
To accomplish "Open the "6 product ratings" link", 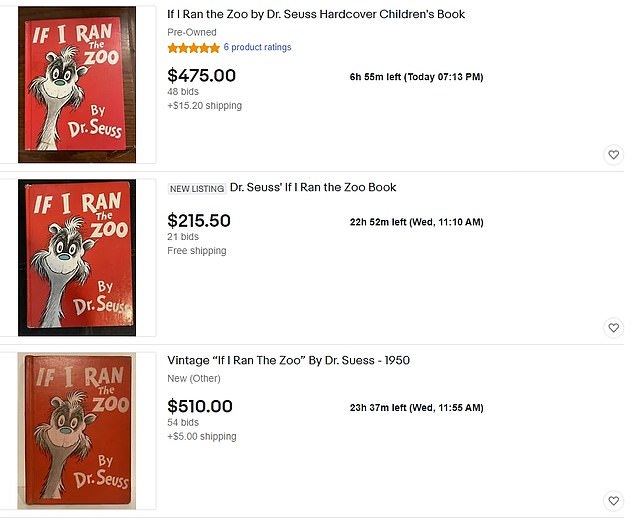I will [257, 48].
